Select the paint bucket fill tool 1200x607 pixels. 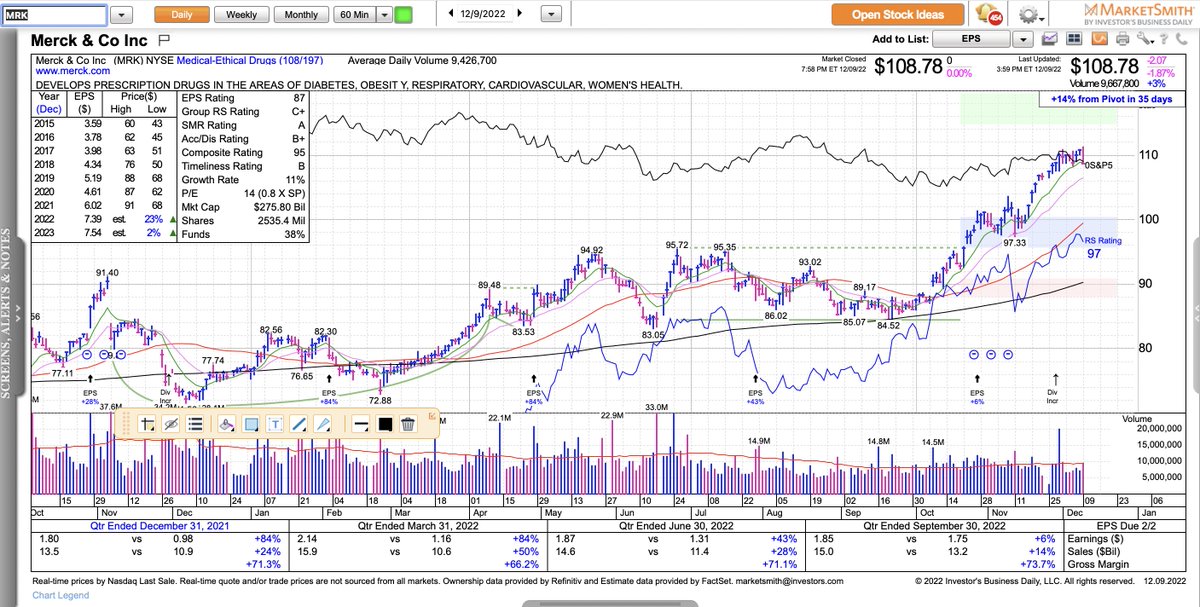(226, 424)
